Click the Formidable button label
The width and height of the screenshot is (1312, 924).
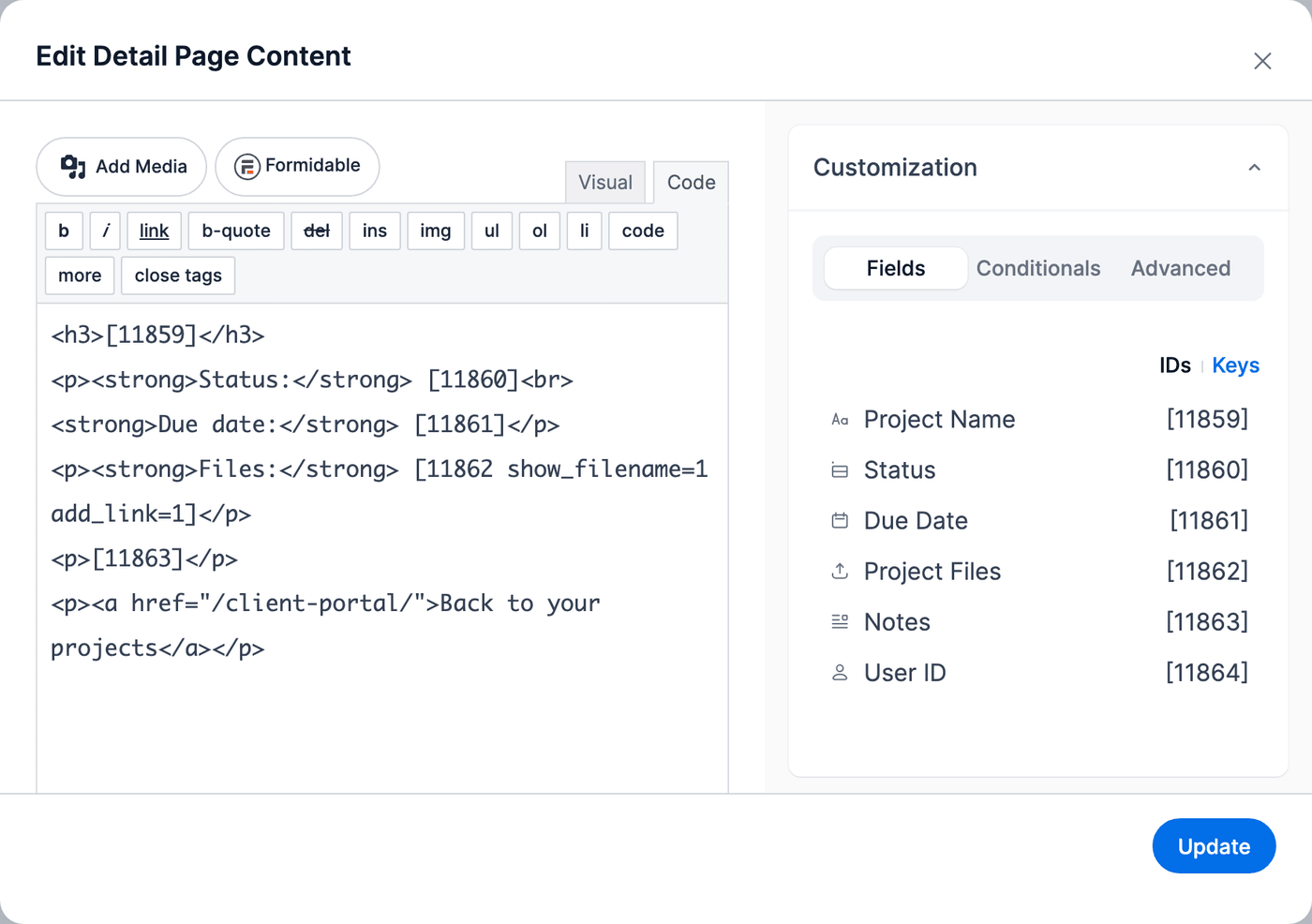[x=313, y=165]
